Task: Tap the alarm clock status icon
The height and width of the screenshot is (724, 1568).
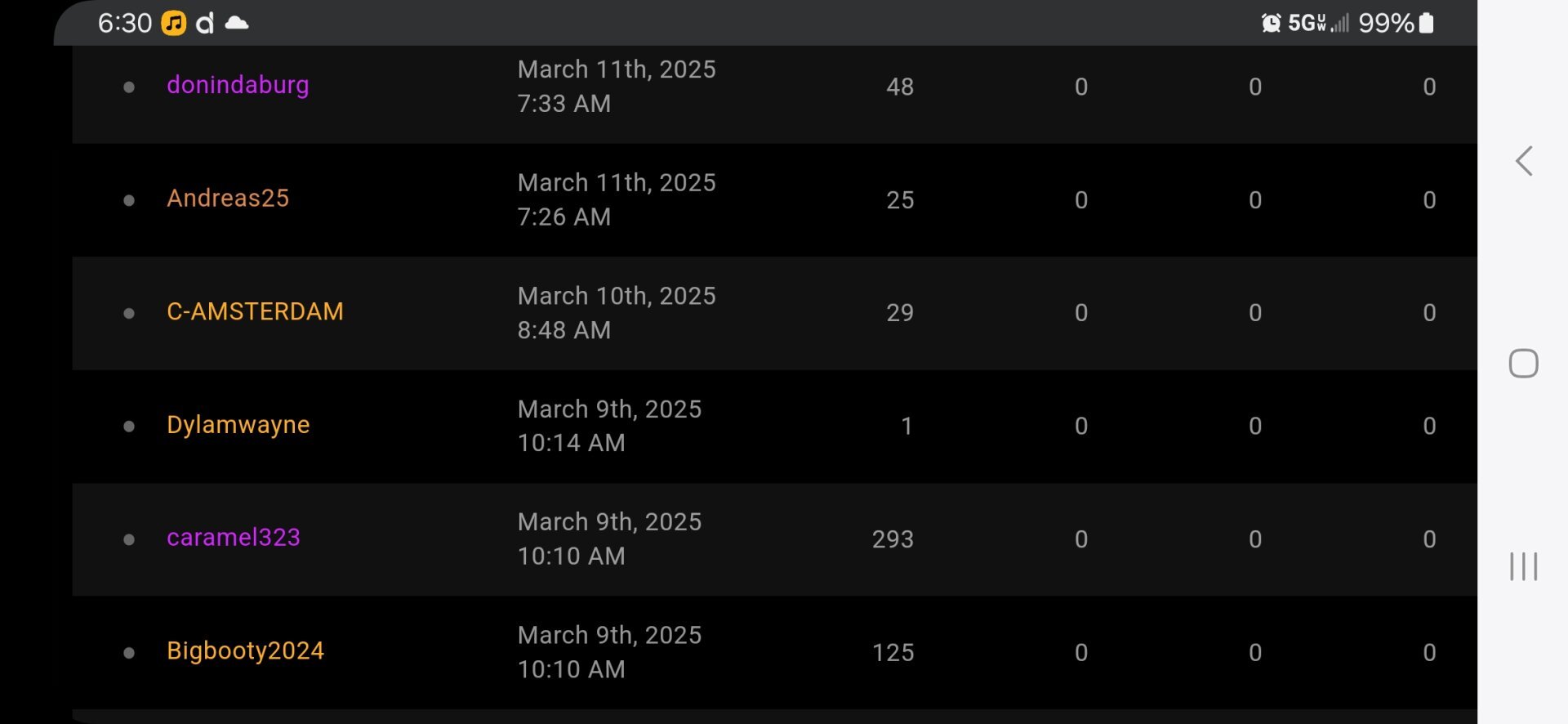Action: [x=1271, y=23]
